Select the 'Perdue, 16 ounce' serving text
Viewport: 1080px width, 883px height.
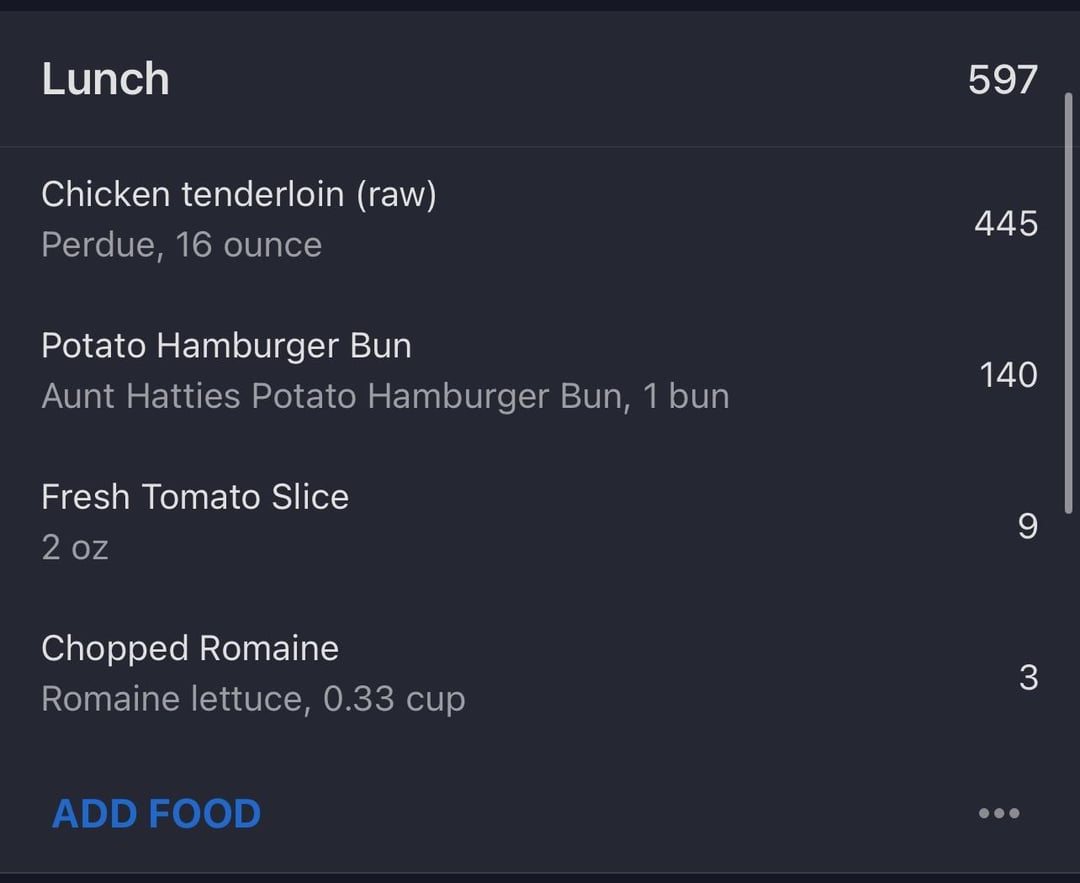tap(182, 245)
